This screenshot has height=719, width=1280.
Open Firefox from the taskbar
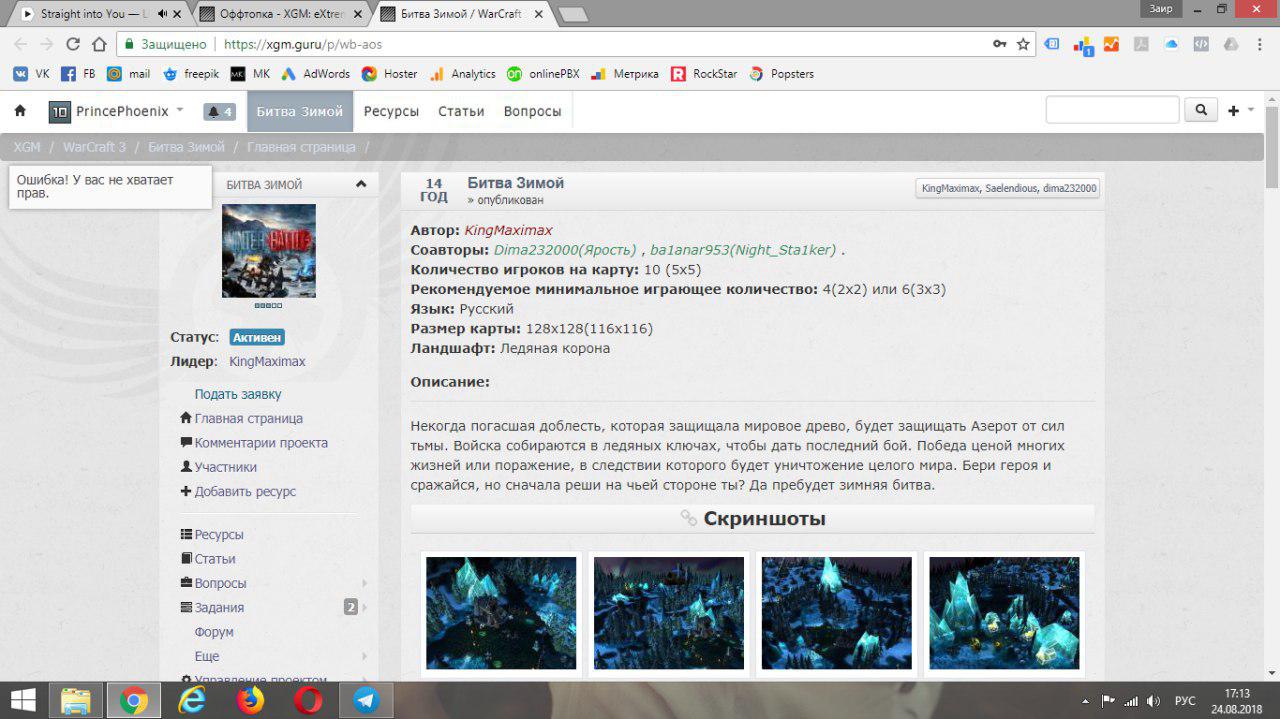pos(250,701)
